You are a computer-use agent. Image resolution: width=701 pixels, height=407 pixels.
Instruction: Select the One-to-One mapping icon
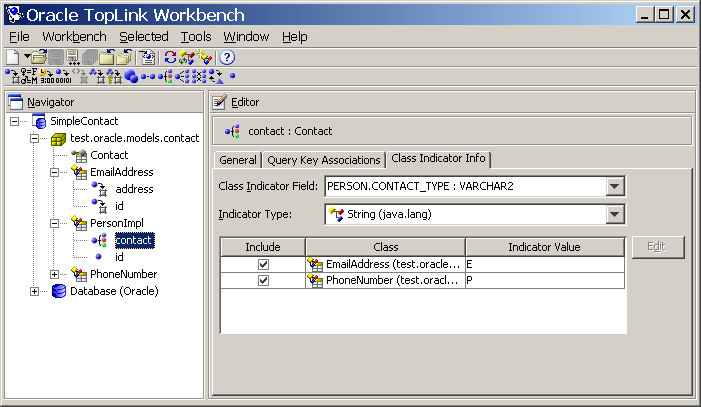148,76
